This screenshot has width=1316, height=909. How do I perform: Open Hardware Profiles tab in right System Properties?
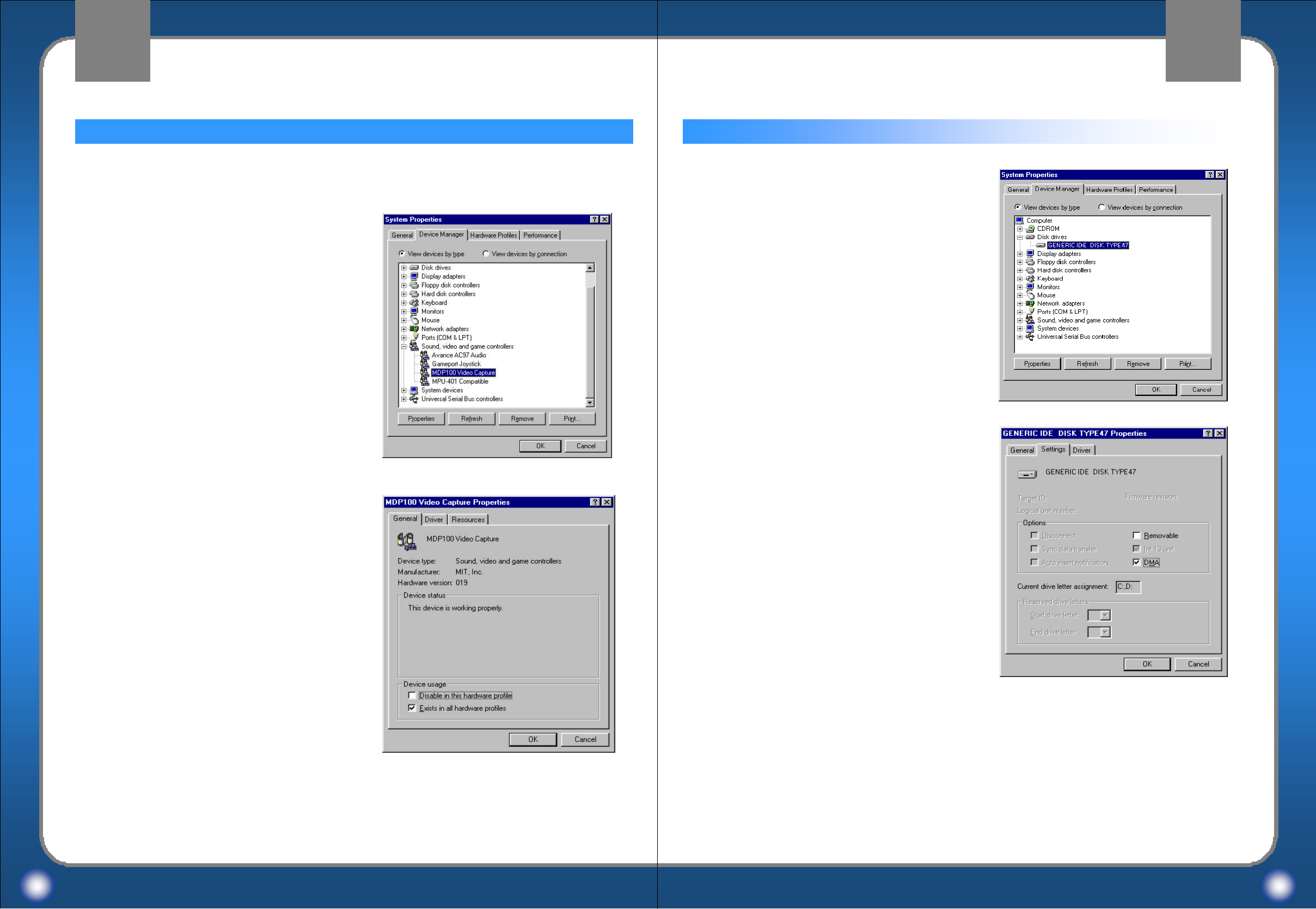(1109, 190)
